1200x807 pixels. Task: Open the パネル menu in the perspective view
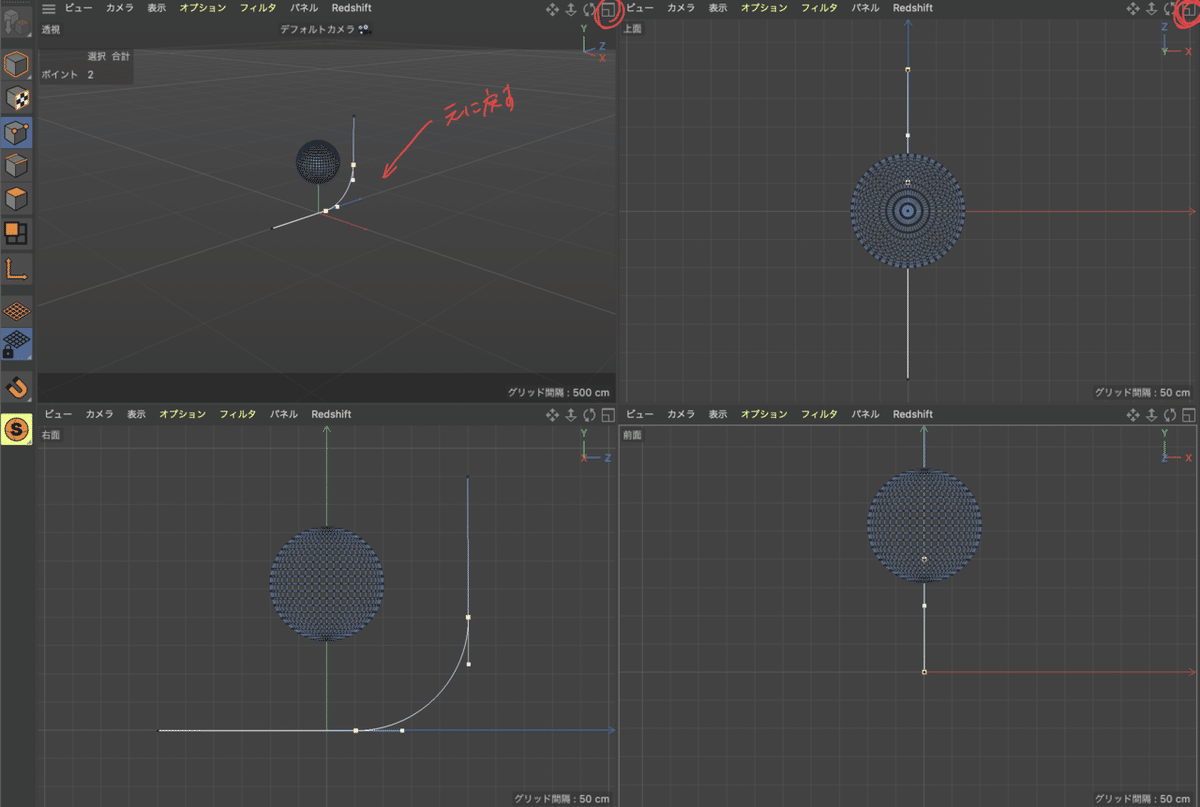tap(304, 8)
